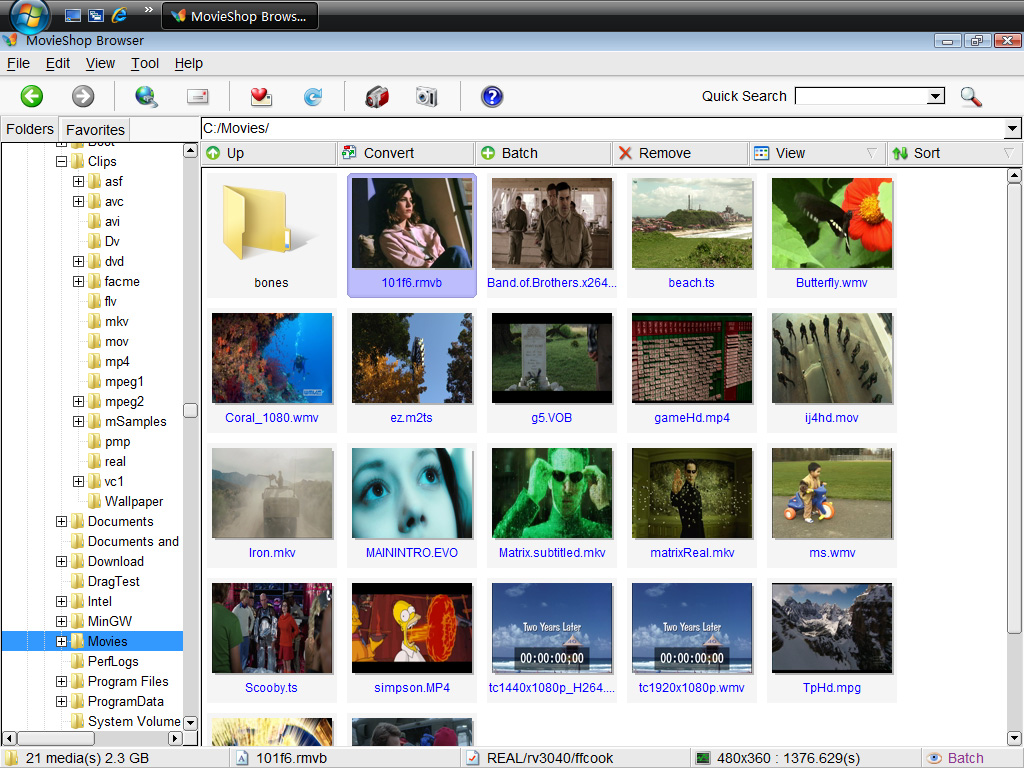Click the Quick Search magnifier icon

click(970, 96)
